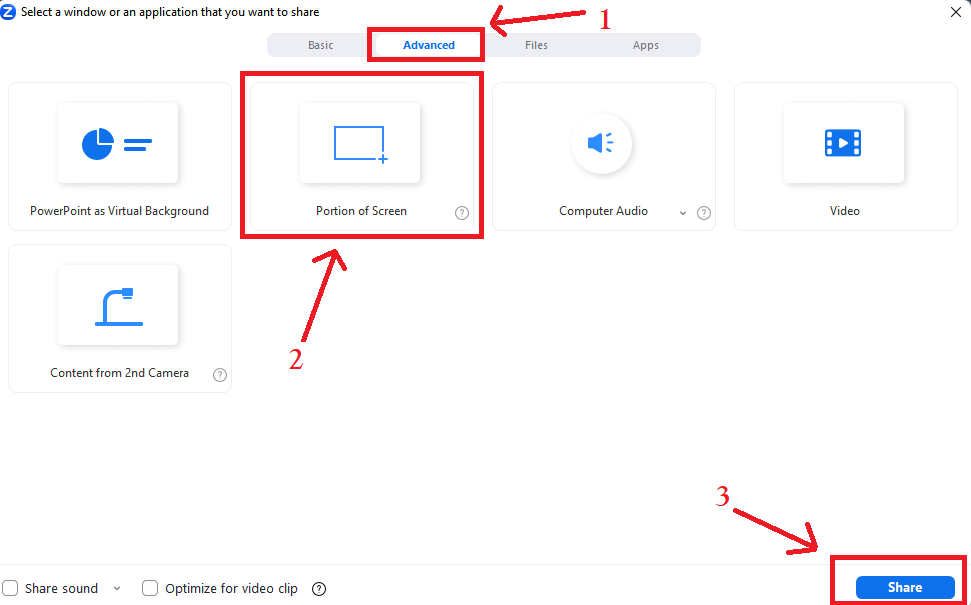Image resolution: width=971 pixels, height=605 pixels.
Task: Click the Zoom logo in the title bar
Action: point(10,11)
